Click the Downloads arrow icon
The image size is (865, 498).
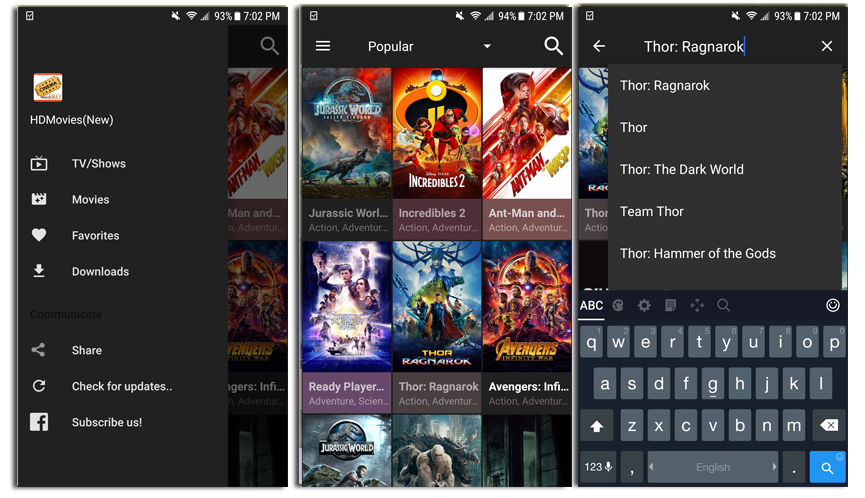point(39,271)
